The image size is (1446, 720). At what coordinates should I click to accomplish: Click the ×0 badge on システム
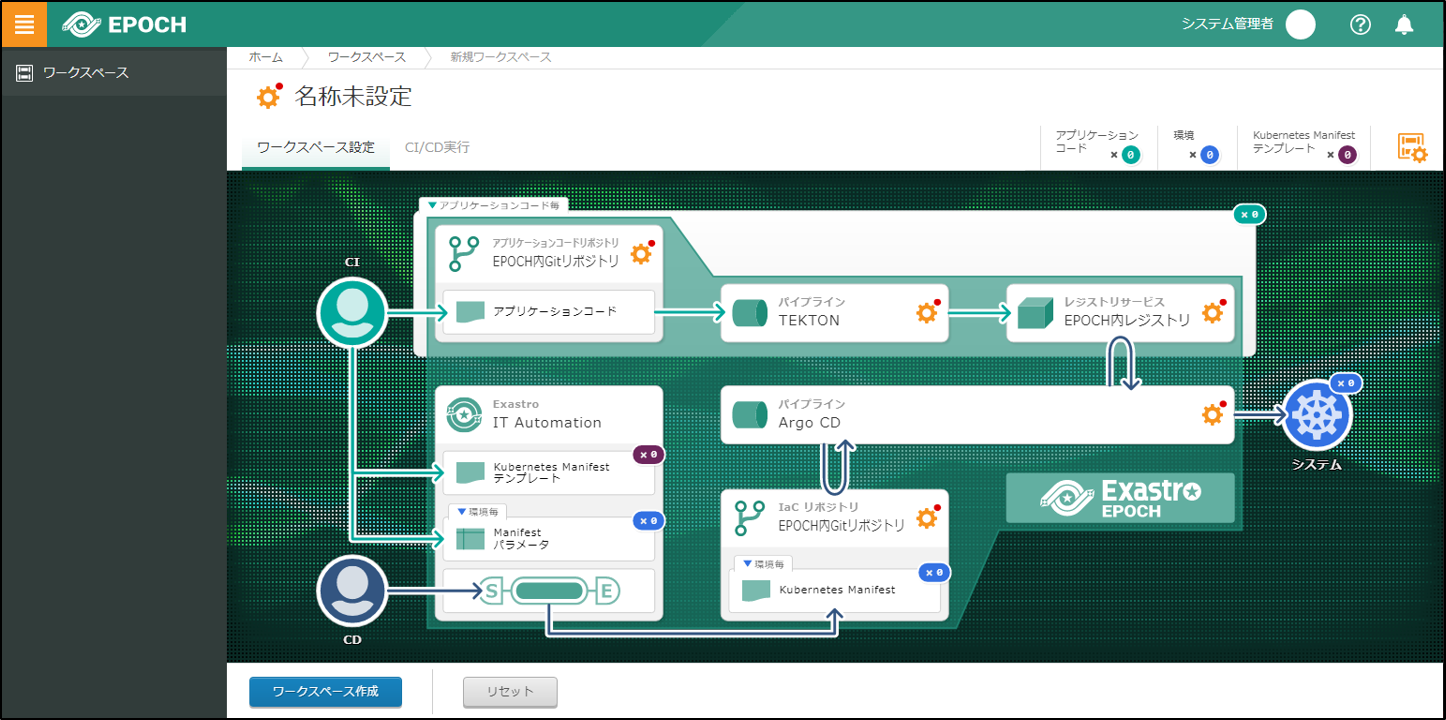point(1346,383)
